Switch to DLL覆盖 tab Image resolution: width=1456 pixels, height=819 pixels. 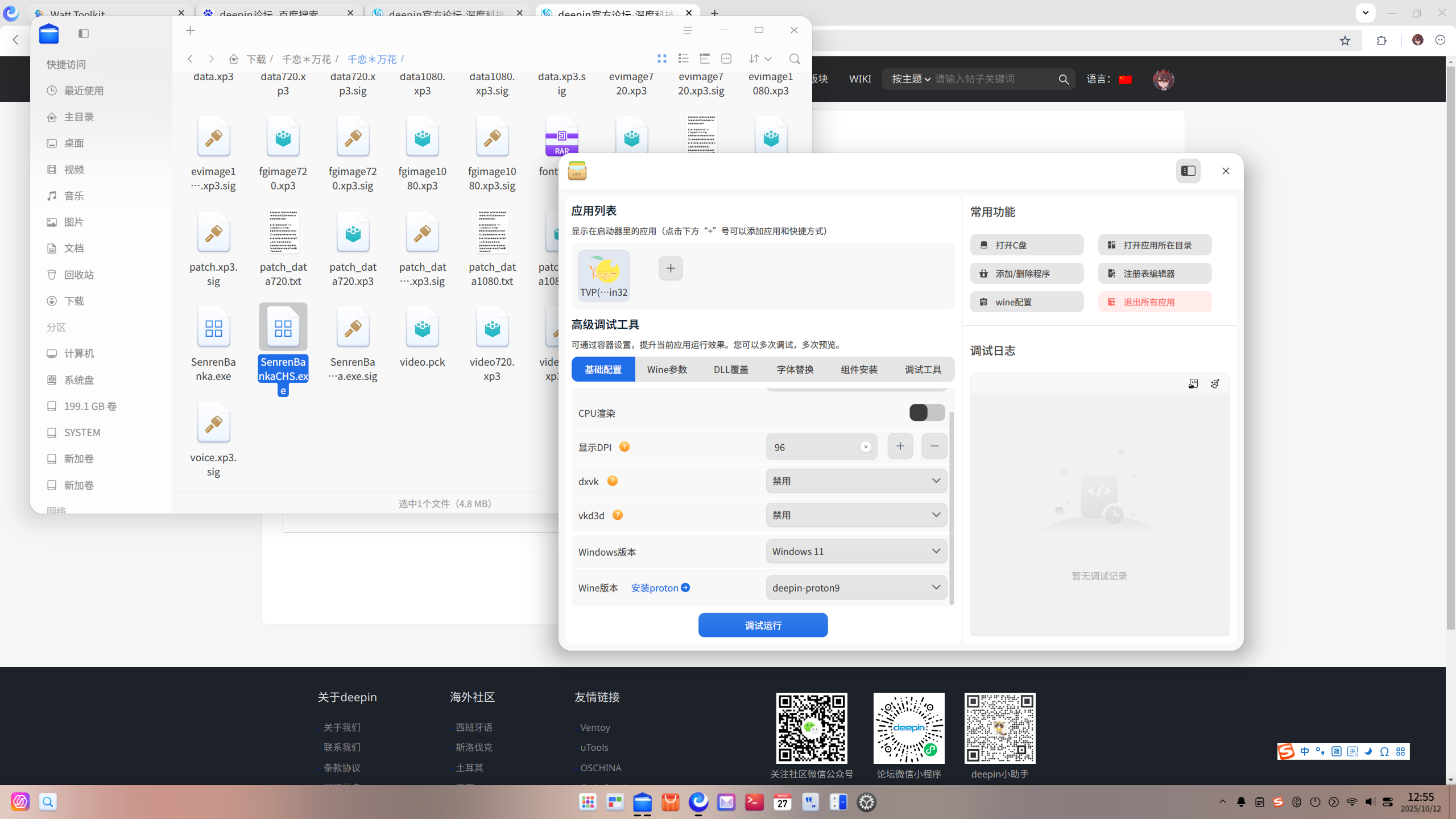point(731,370)
